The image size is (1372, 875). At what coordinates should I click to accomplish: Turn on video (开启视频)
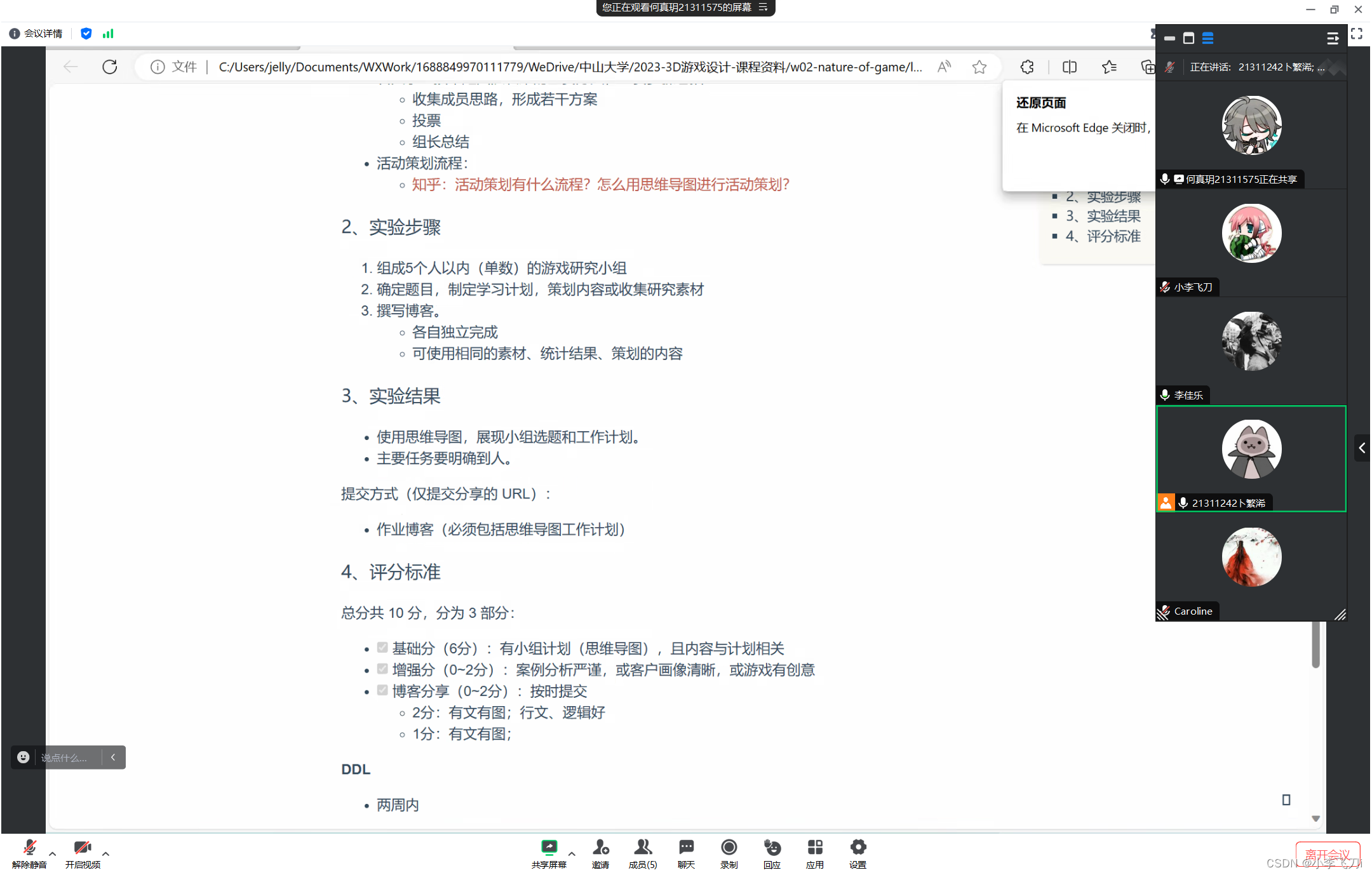(83, 848)
